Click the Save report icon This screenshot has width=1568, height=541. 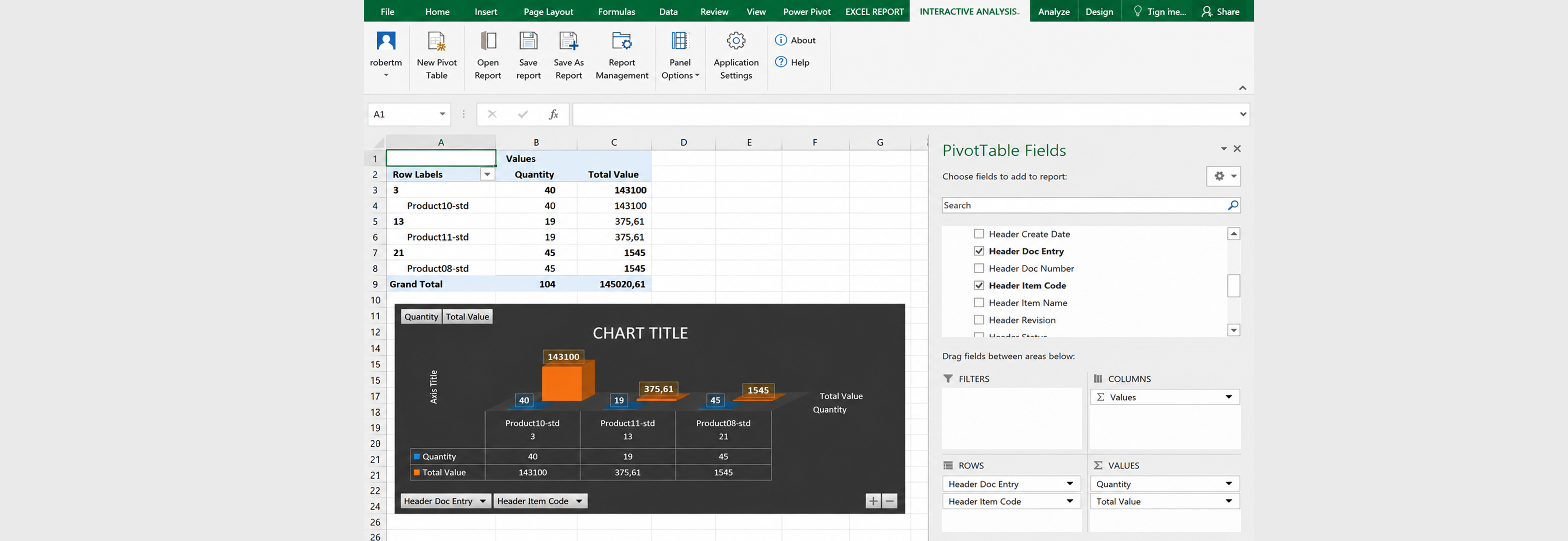528,41
